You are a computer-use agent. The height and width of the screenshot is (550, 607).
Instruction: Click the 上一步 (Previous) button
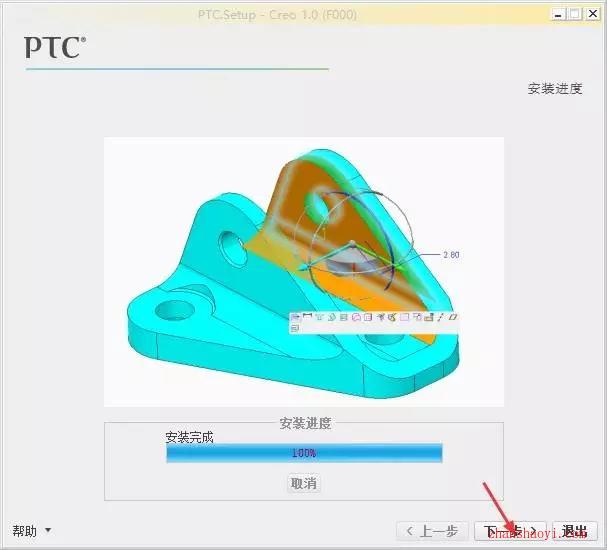(x=432, y=531)
